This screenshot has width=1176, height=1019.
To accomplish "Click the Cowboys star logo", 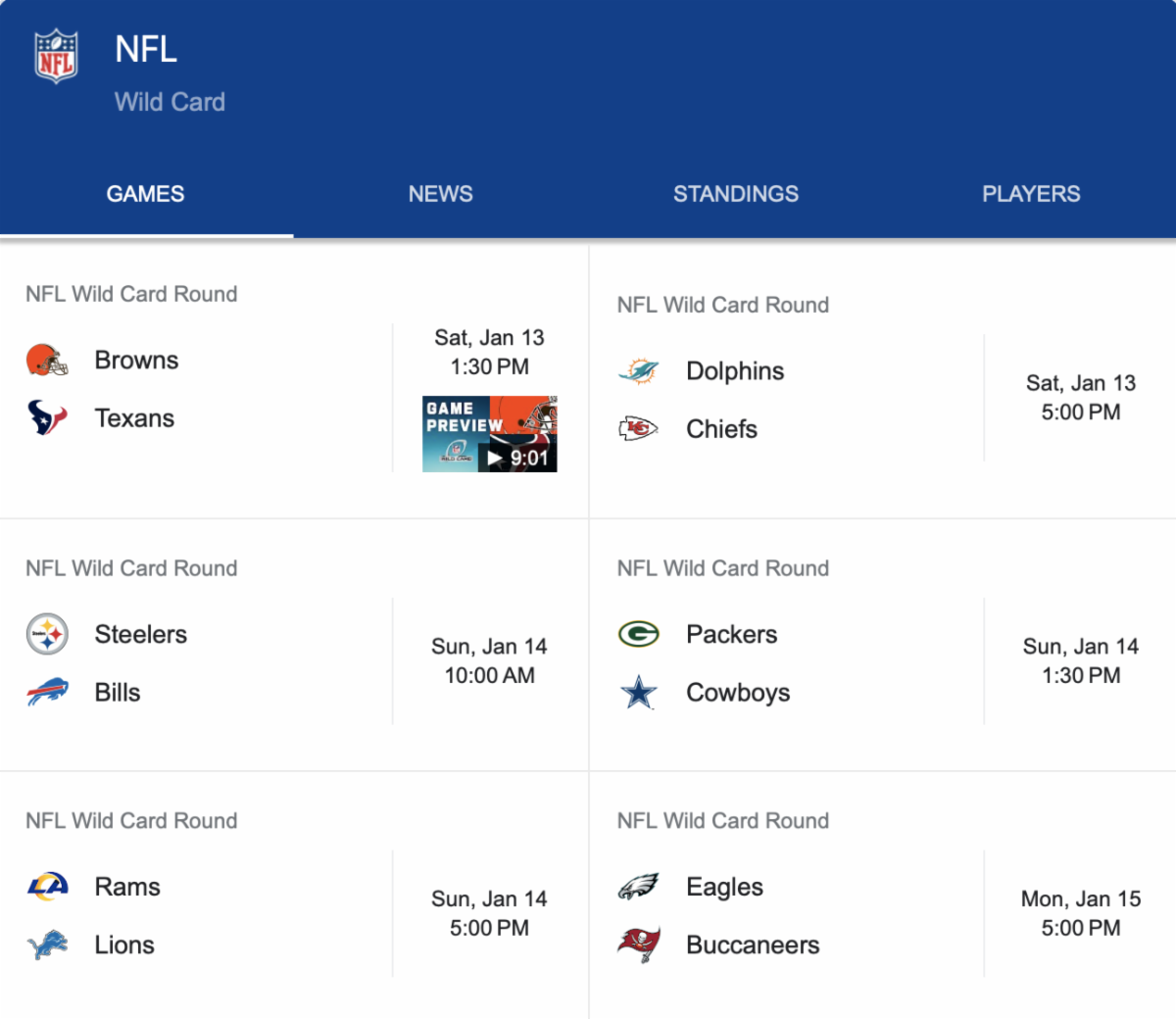I will pos(638,693).
